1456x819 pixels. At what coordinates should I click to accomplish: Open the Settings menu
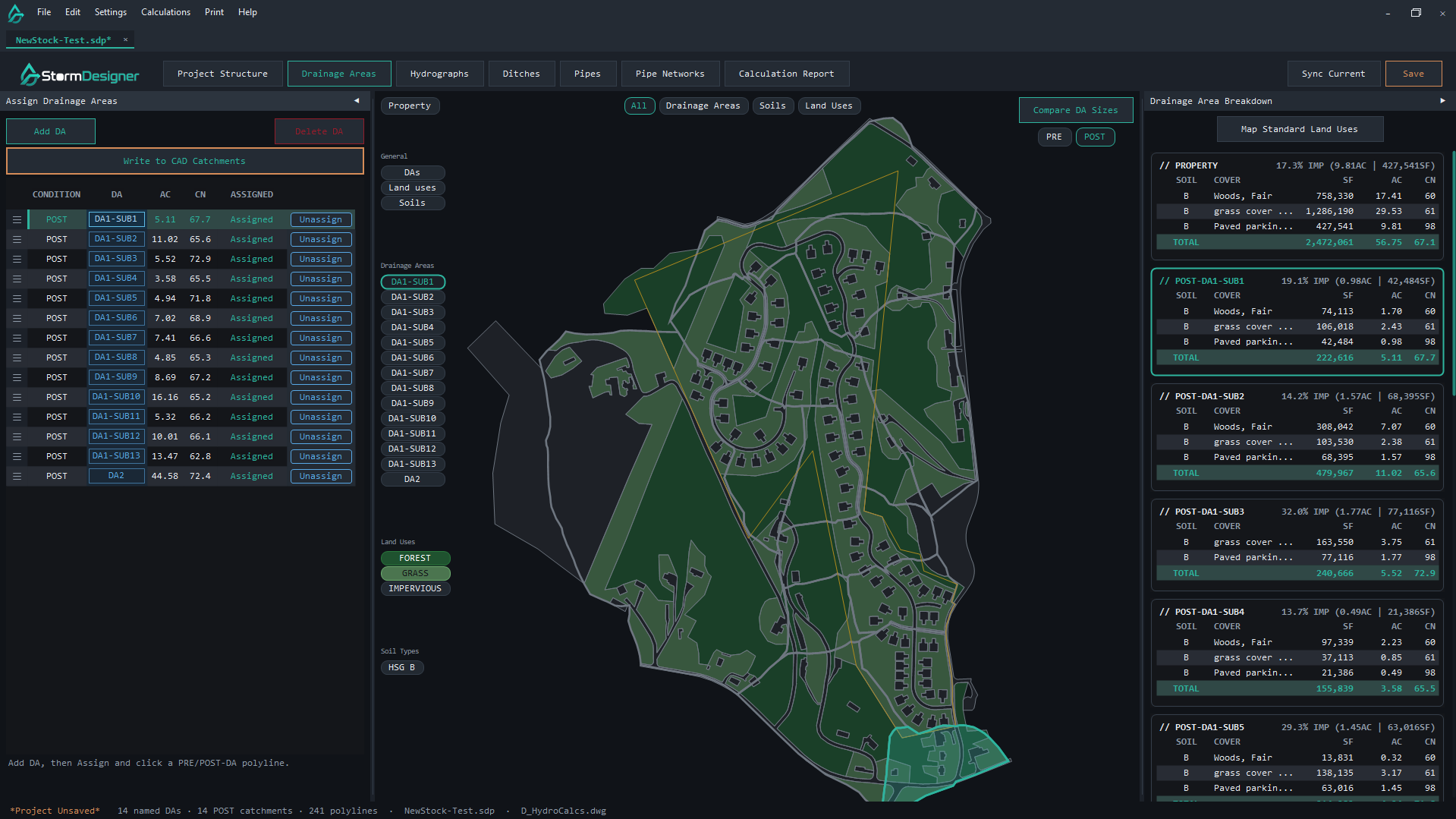point(110,12)
